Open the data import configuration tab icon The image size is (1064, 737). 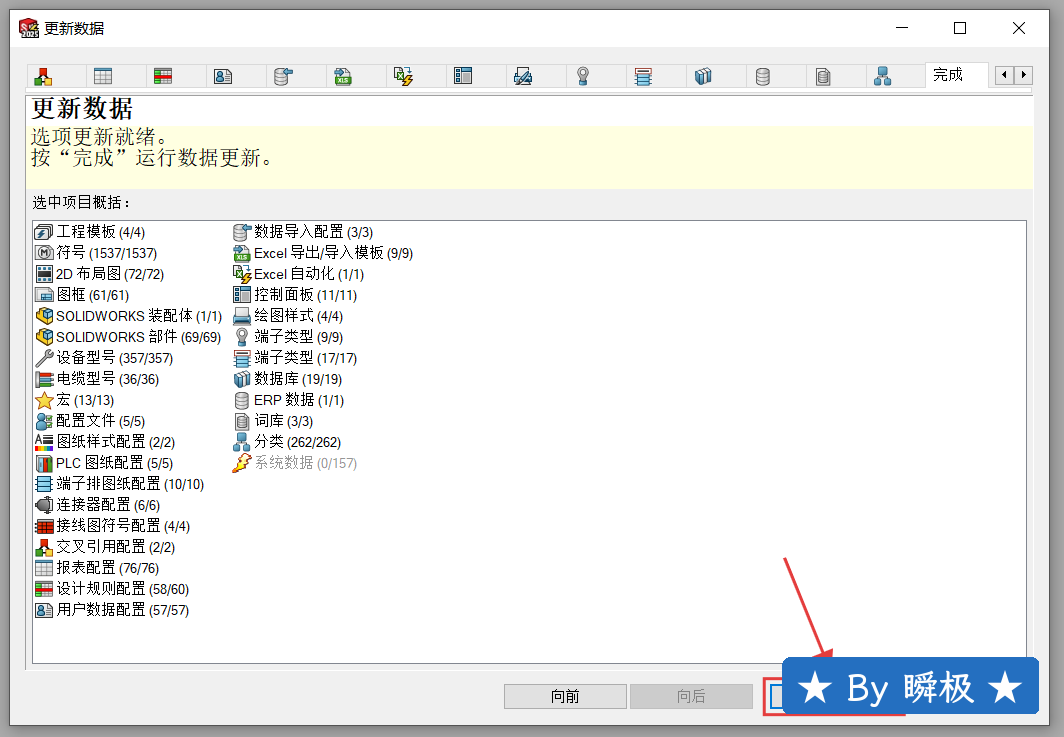click(x=283, y=76)
